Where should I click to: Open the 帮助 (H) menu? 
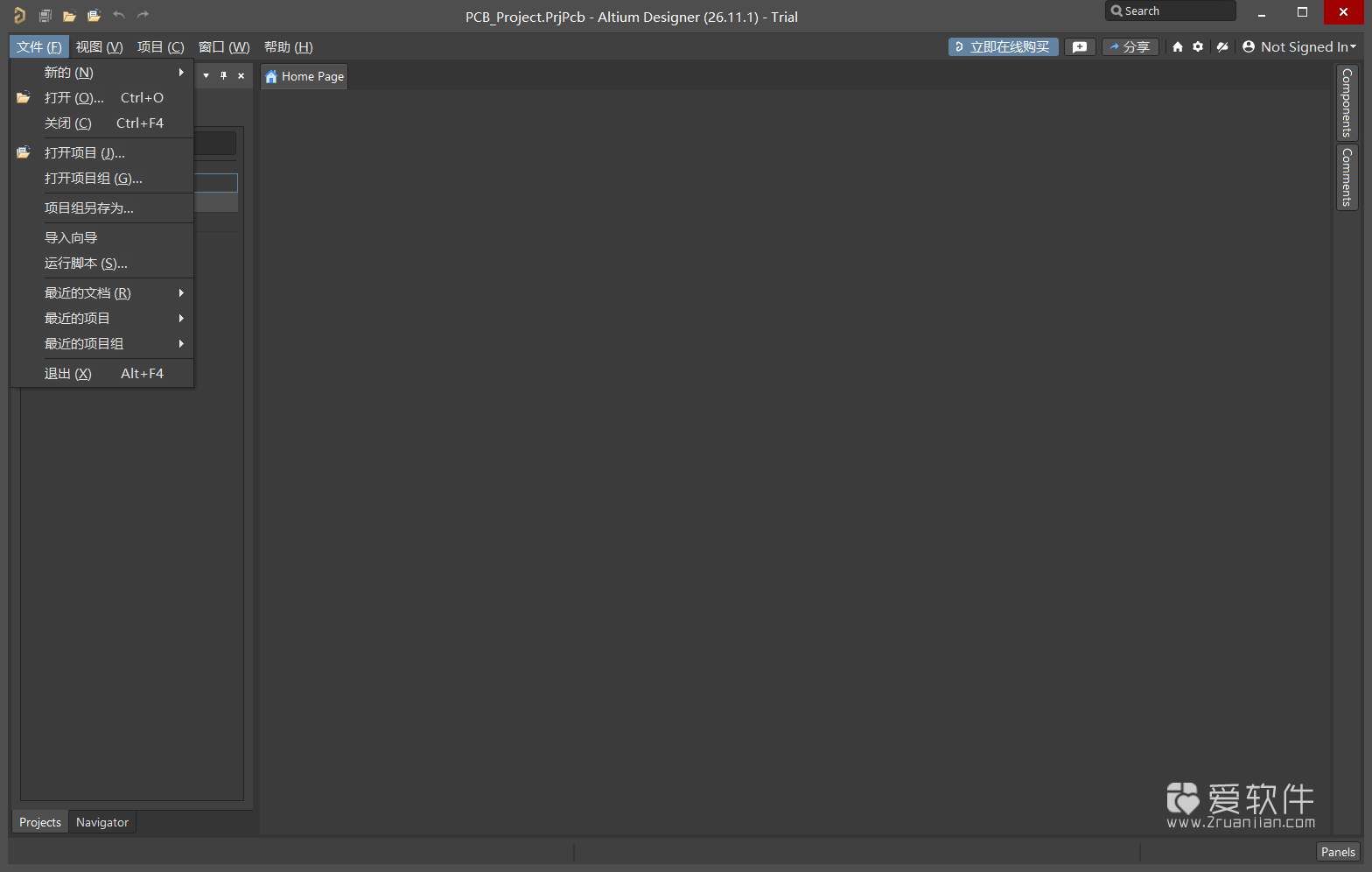(x=289, y=47)
